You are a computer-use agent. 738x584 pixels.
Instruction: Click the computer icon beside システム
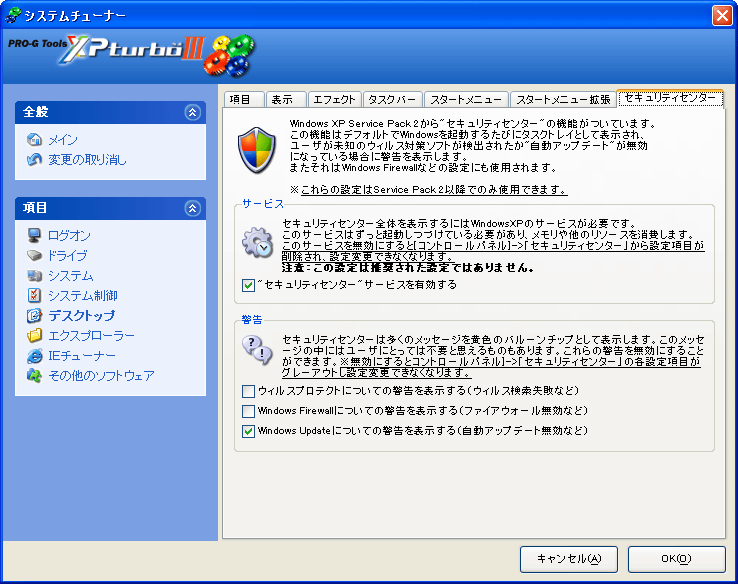coord(34,275)
